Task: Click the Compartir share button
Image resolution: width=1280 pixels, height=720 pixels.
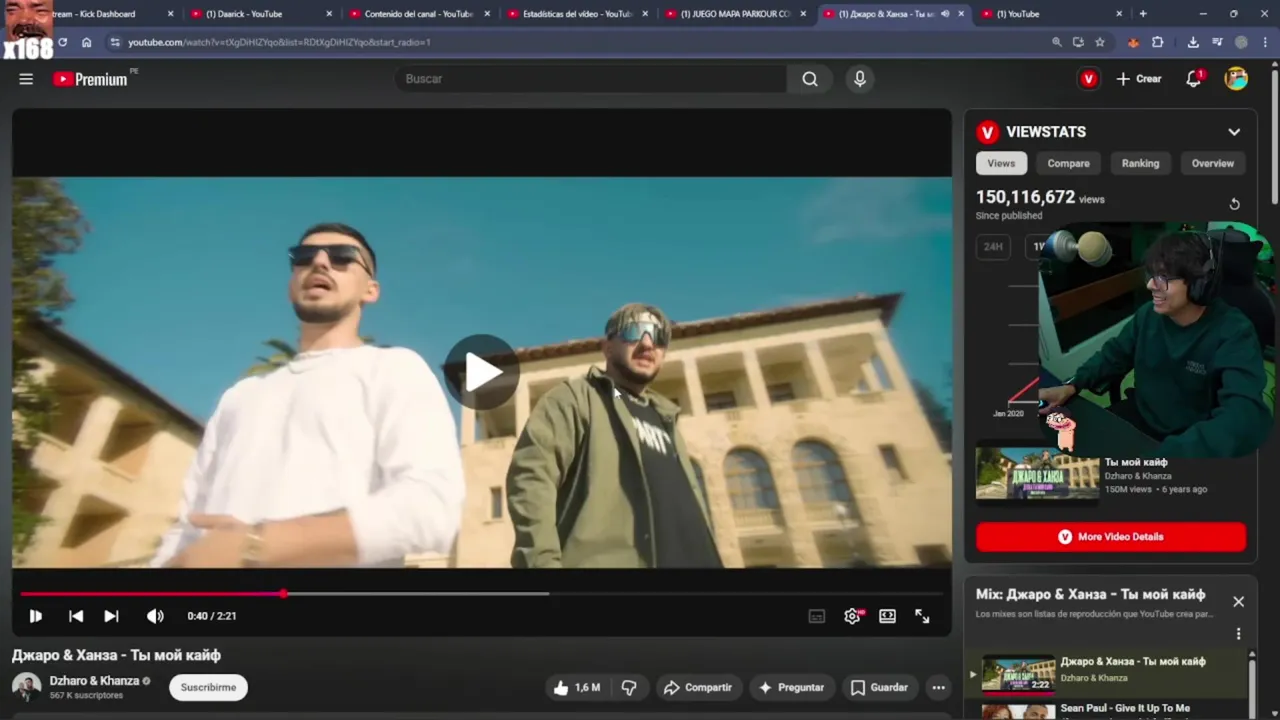Action: click(698, 687)
